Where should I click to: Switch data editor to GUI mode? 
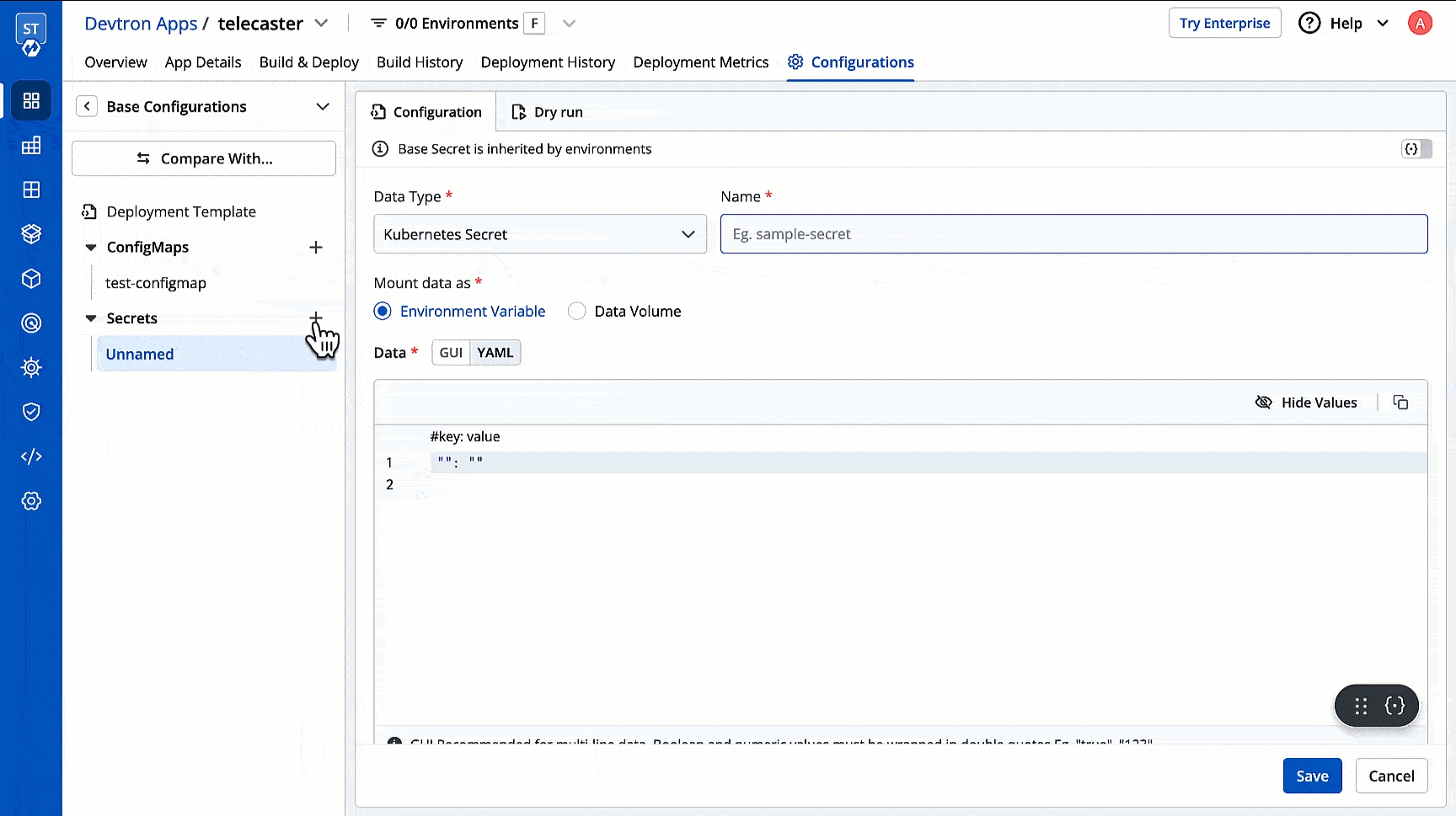coord(451,353)
